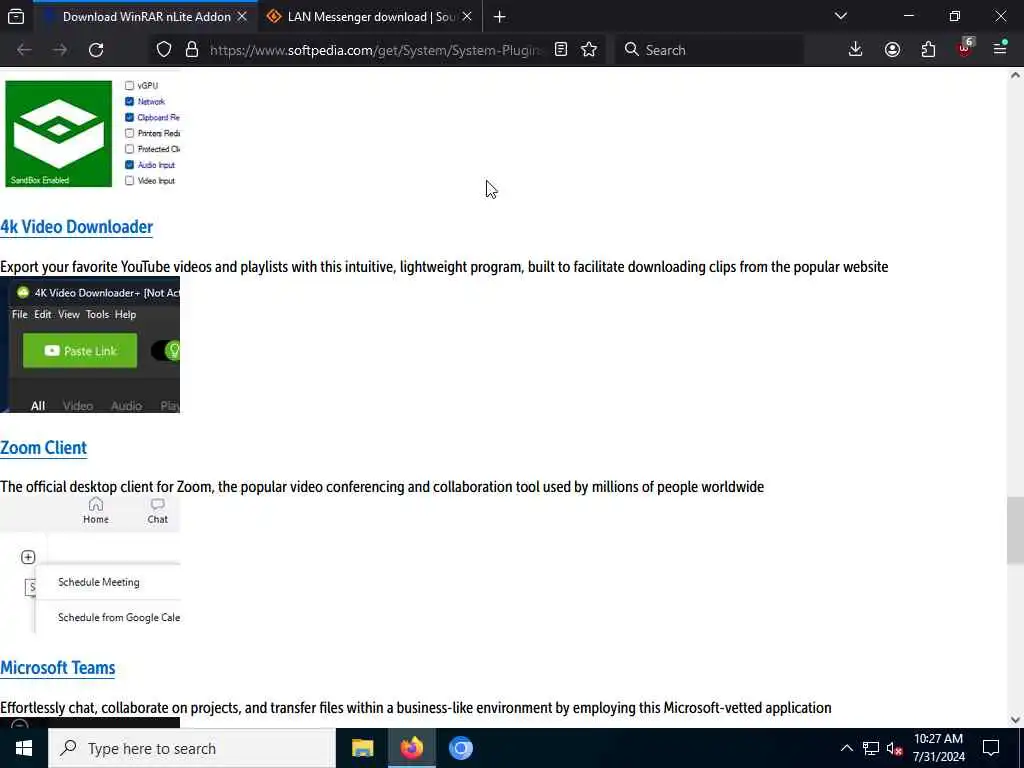
Task: Open the 4K Video Downloader screenshot thumbnail
Action: (90, 345)
